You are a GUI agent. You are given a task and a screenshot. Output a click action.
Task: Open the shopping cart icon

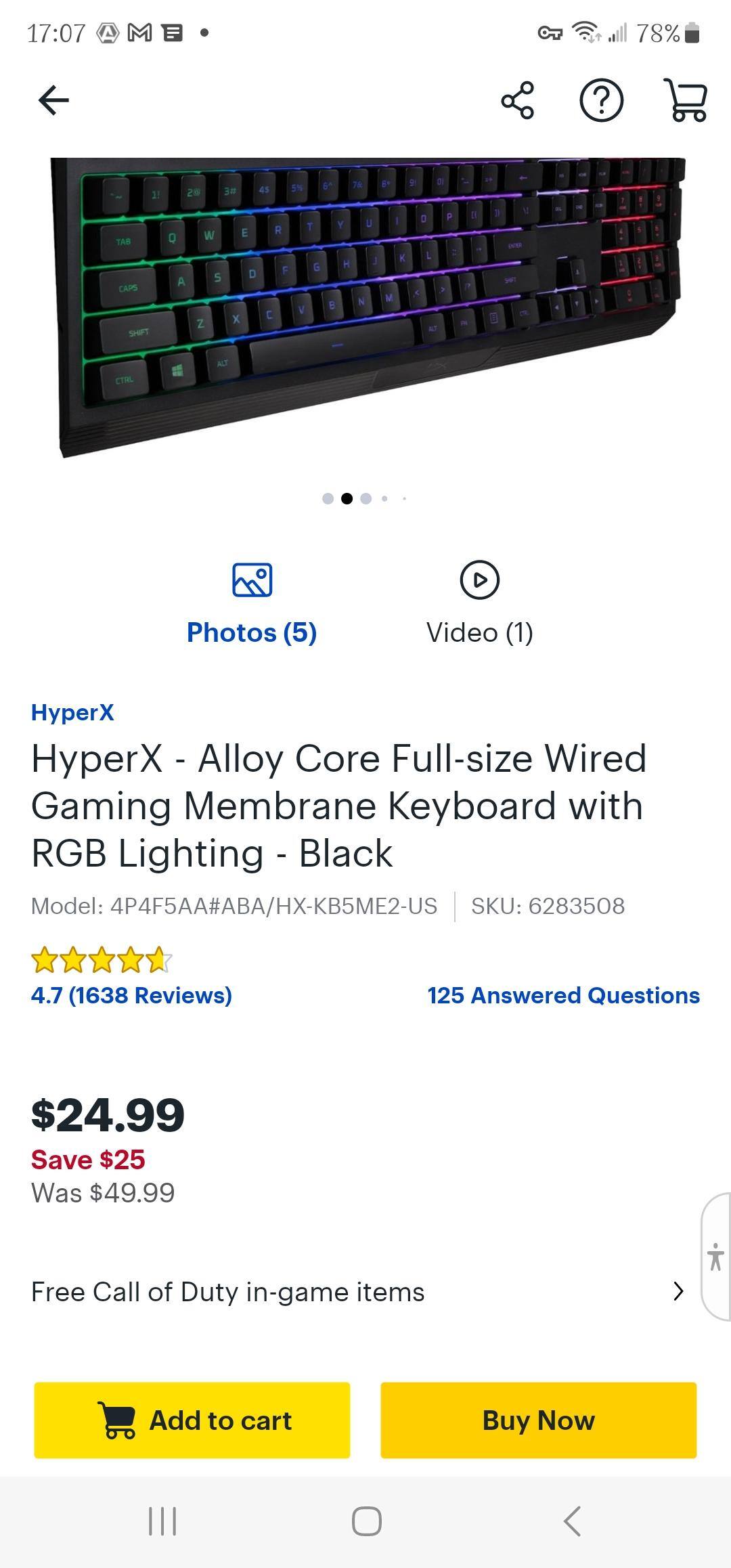(x=686, y=101)
